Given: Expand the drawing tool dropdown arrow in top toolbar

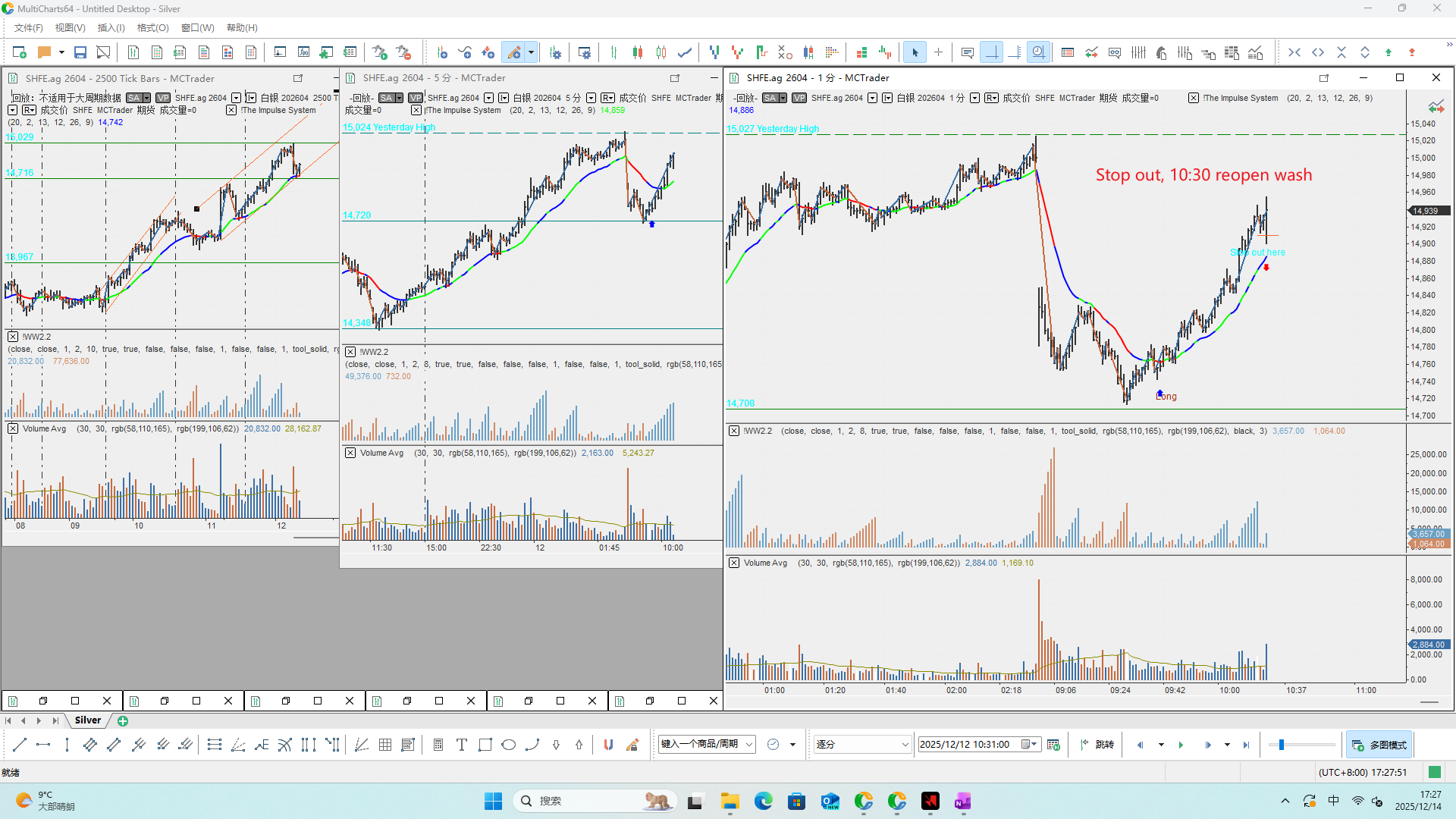Looking at the screenshot, I should pyautogui.click(x=531, y=52).
